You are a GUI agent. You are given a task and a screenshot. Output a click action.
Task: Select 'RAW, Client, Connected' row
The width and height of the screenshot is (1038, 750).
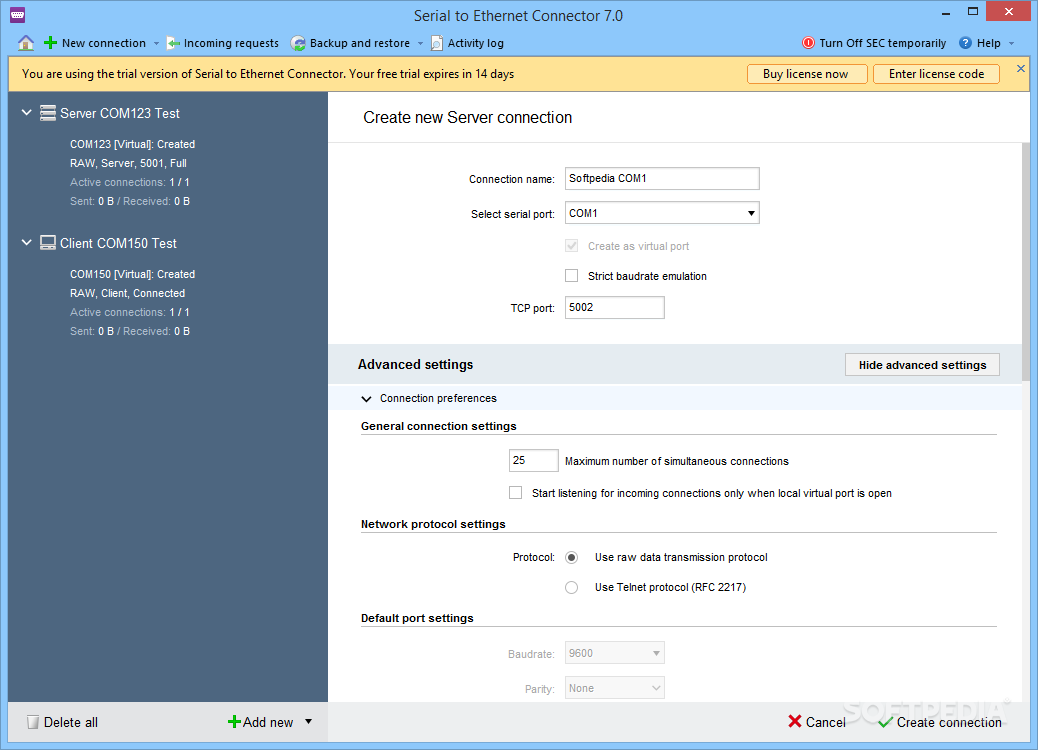128,293
